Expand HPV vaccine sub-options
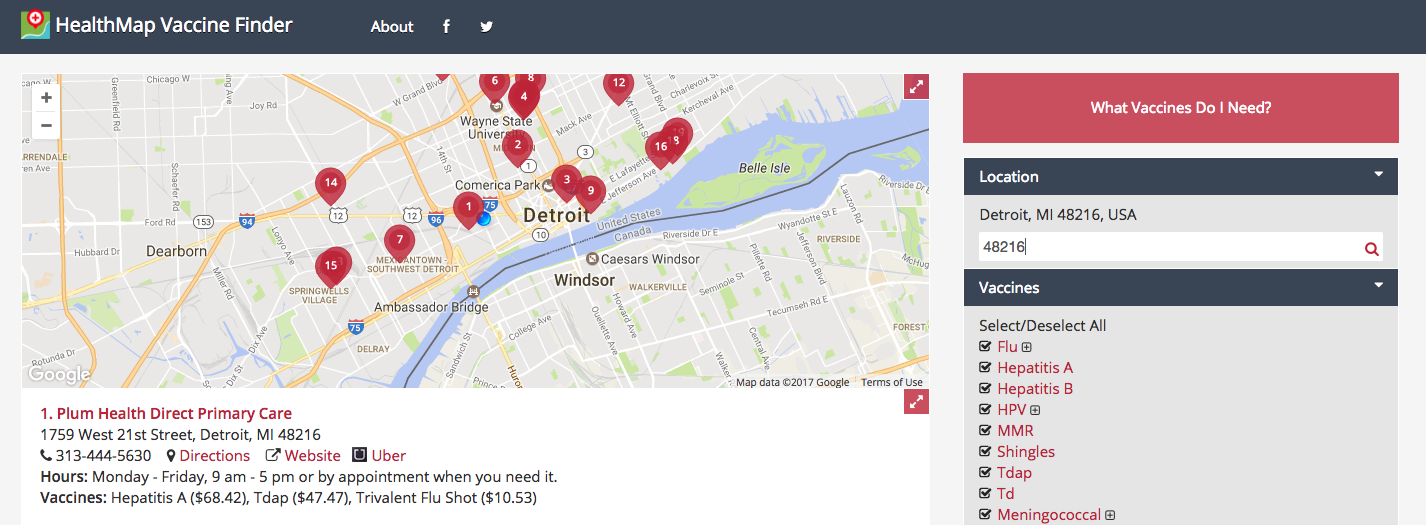The height and width of the screenshot is (525, 1426). [1035, 410]
